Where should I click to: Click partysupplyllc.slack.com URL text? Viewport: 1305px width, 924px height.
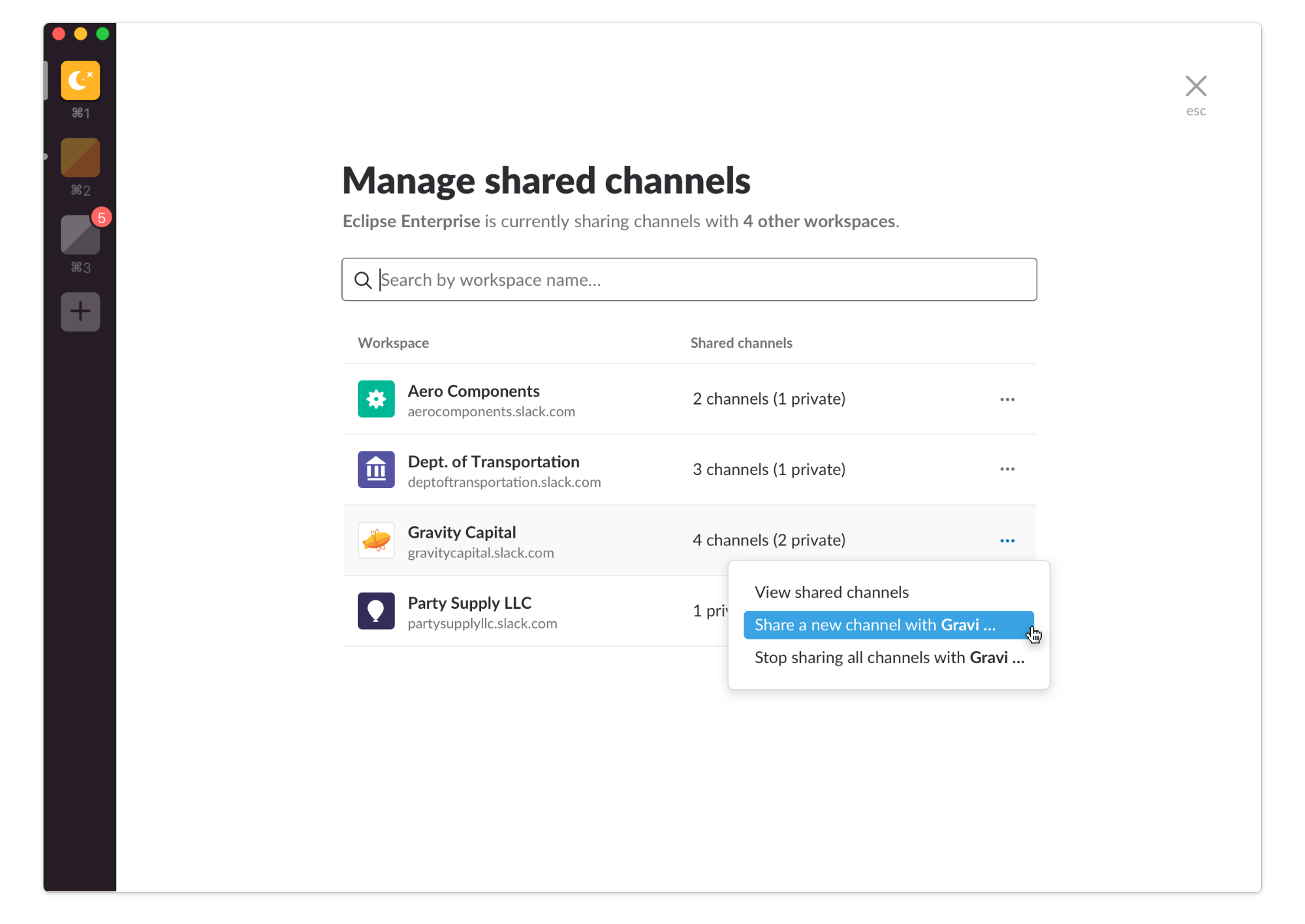[482, 624]
